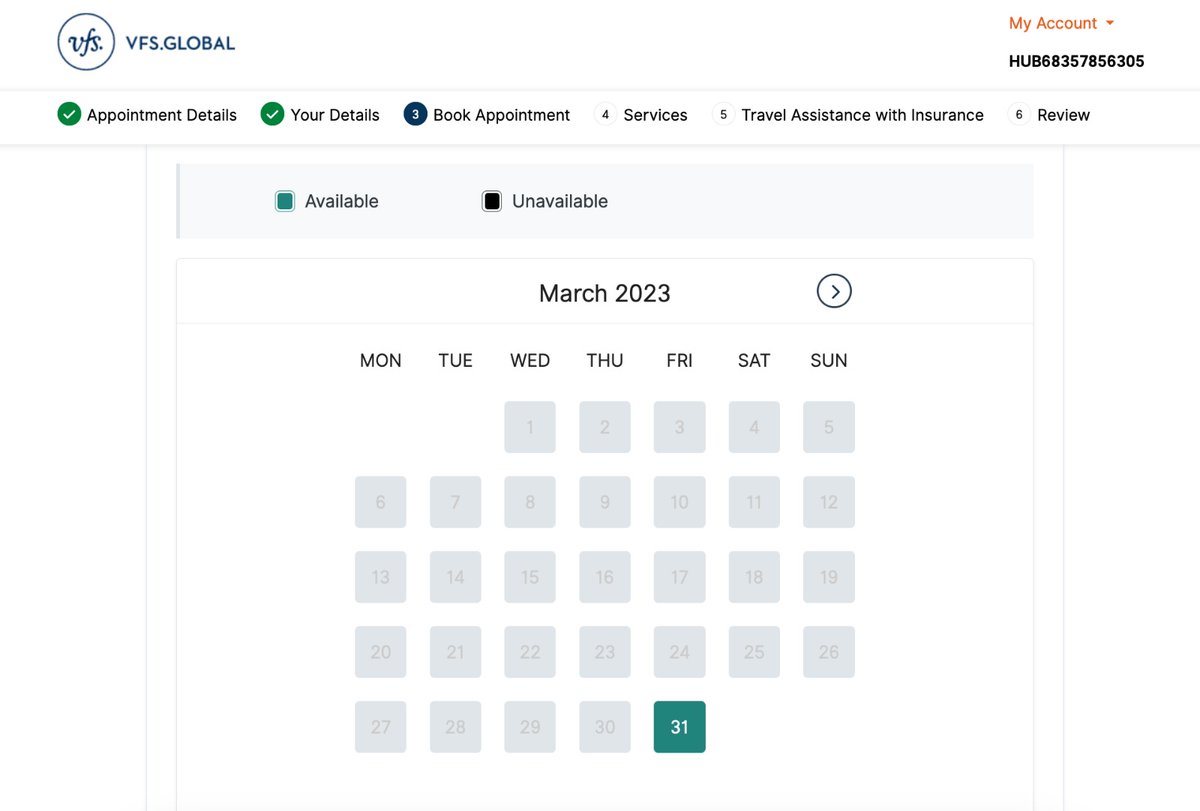Click the Available legend label

click(x=342, y=202)
